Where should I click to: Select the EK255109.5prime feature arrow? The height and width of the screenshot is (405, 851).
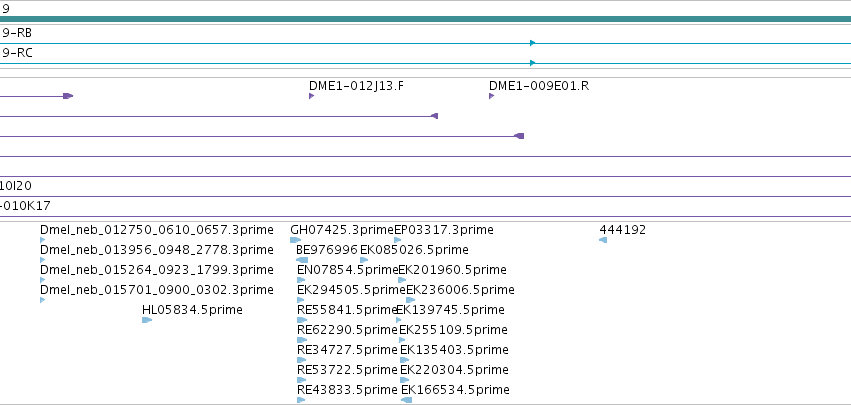(x=402, y=340)
